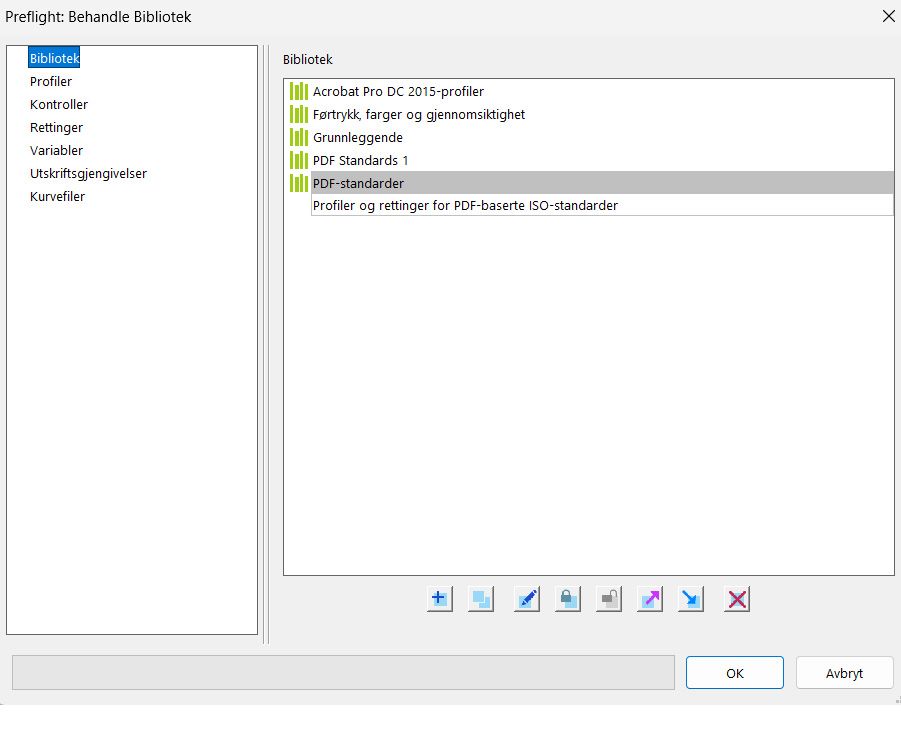Click the lock library padlock icon
The height and width of the screenshot is (756, 901).
tap(568, 599)
